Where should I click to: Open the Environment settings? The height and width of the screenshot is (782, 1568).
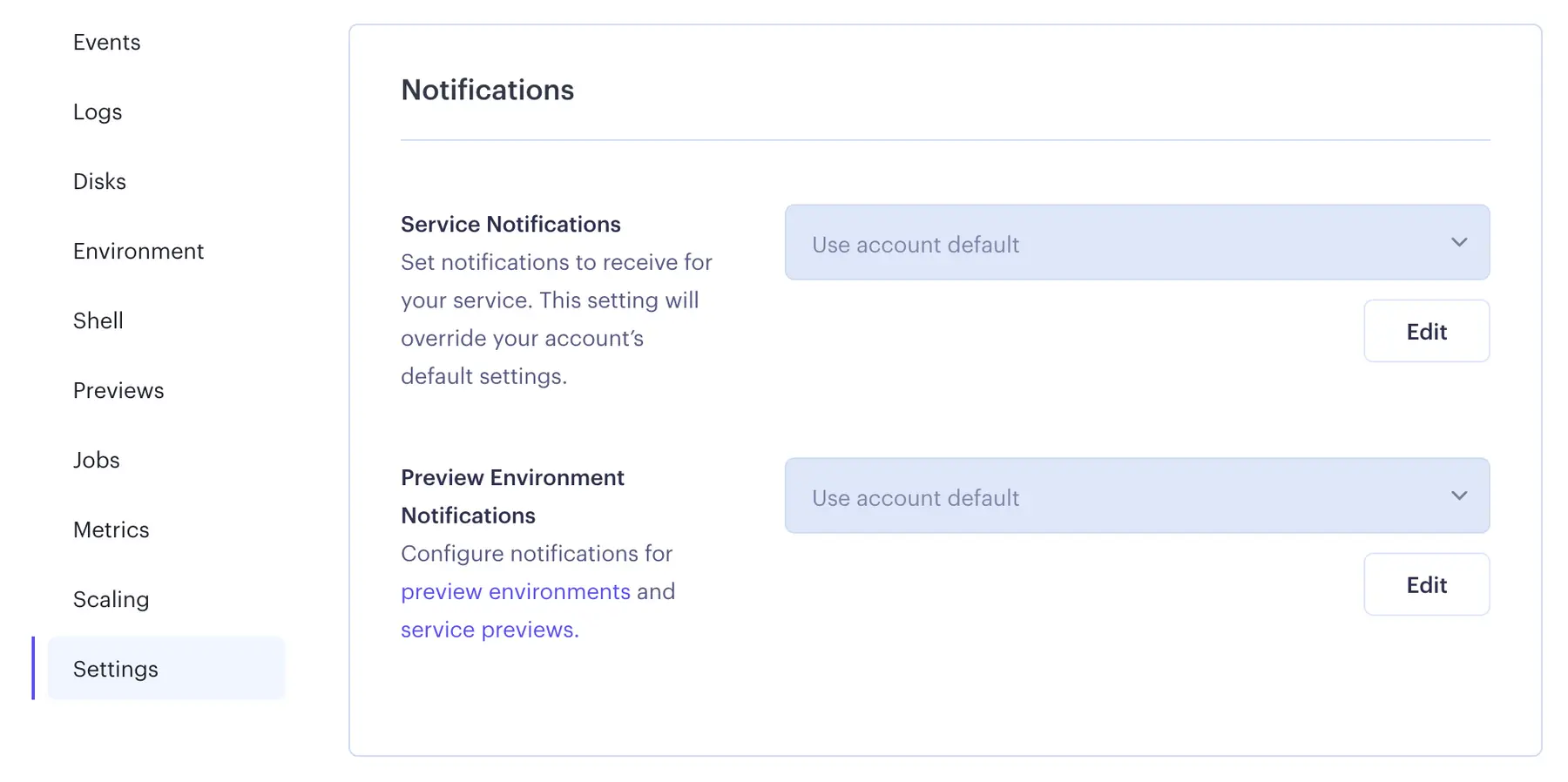click(x=139, y=251)
